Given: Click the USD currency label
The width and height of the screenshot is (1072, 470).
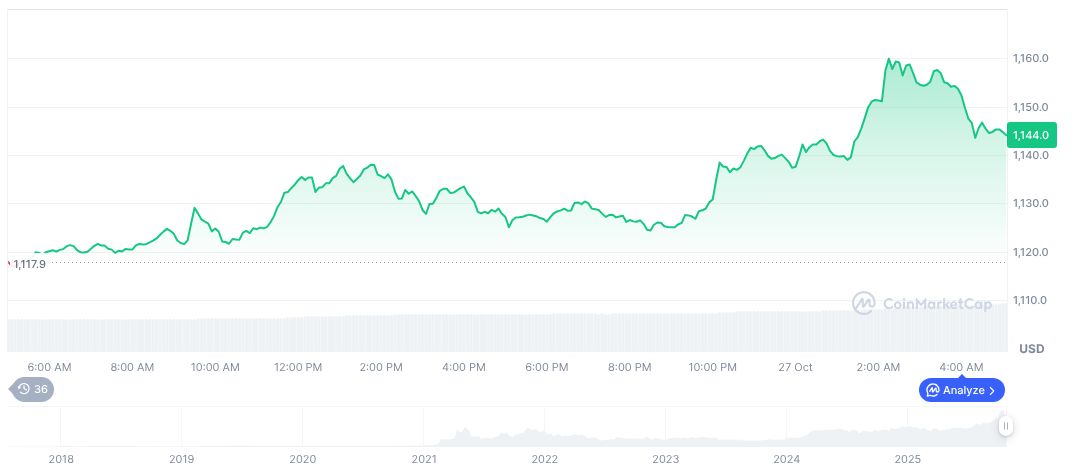Looking at the screenshot, I should coord(1031,349).
